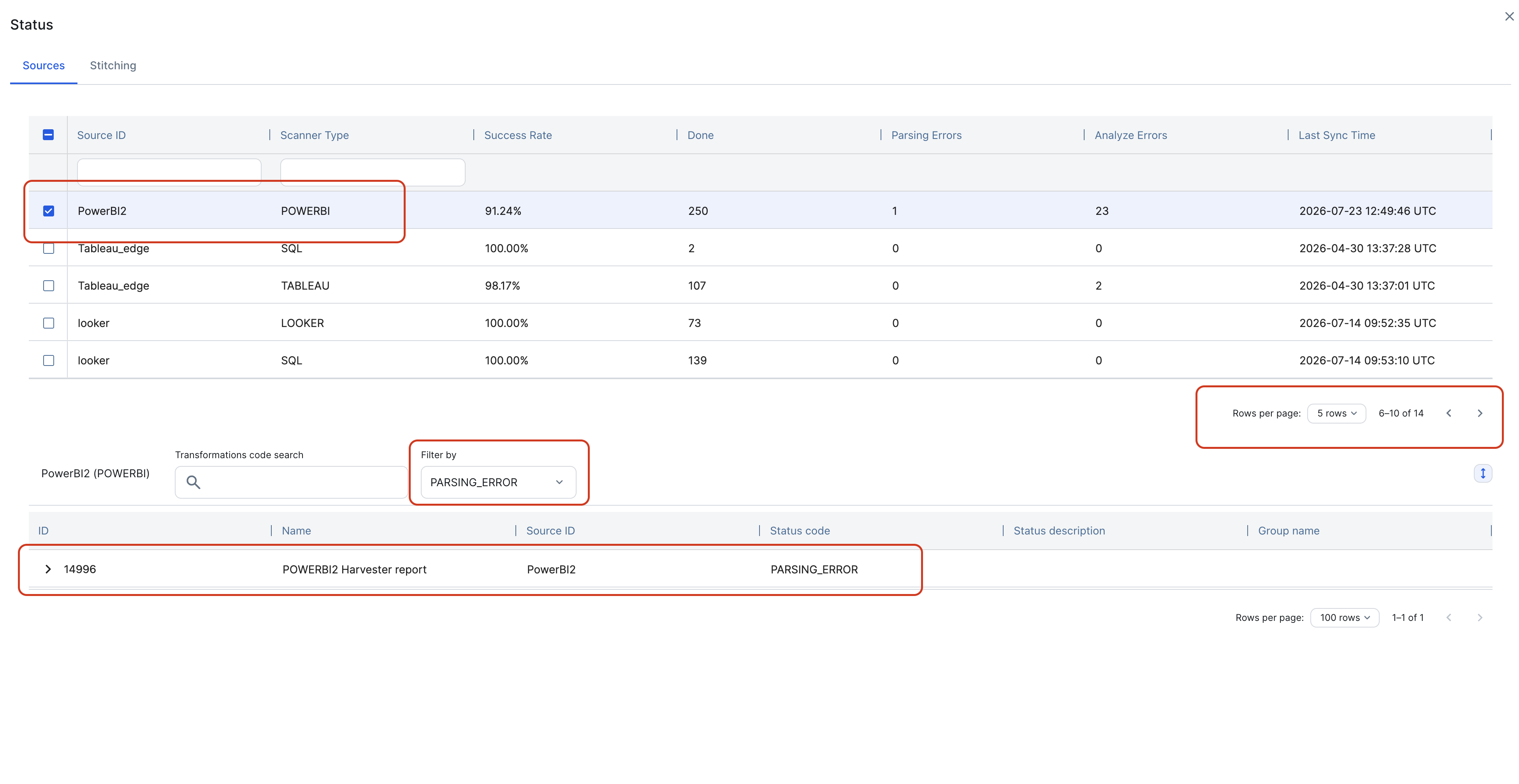Screen dimensions: 1519x784
Task: Click the POWERBI2 Harvester report name
Action: pos(354,570)
